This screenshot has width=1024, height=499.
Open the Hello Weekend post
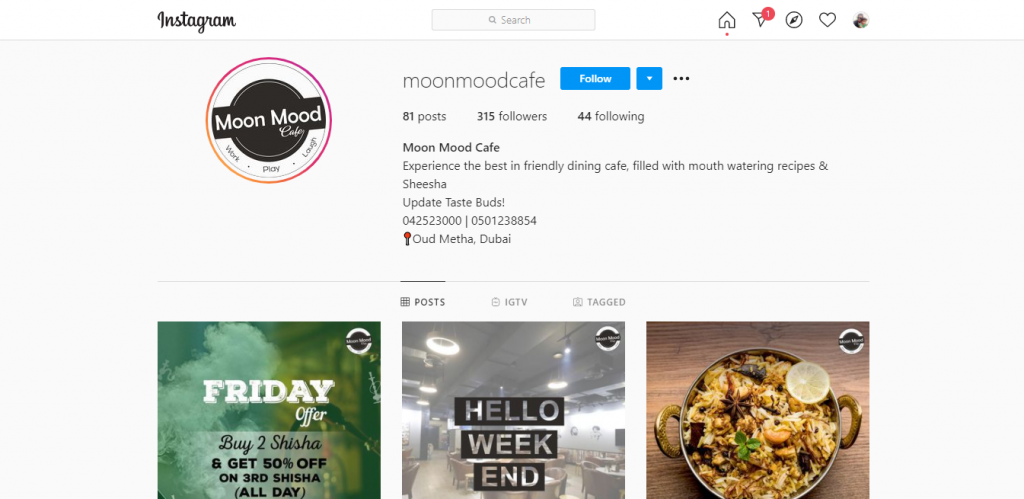pyautogui.click(x=513, y=410)
